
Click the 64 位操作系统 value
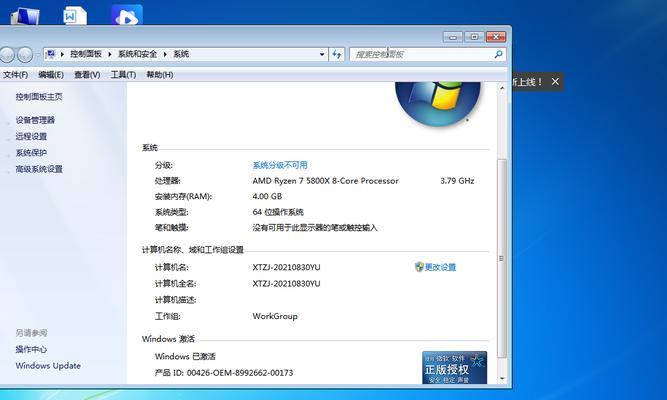point(278,212)
